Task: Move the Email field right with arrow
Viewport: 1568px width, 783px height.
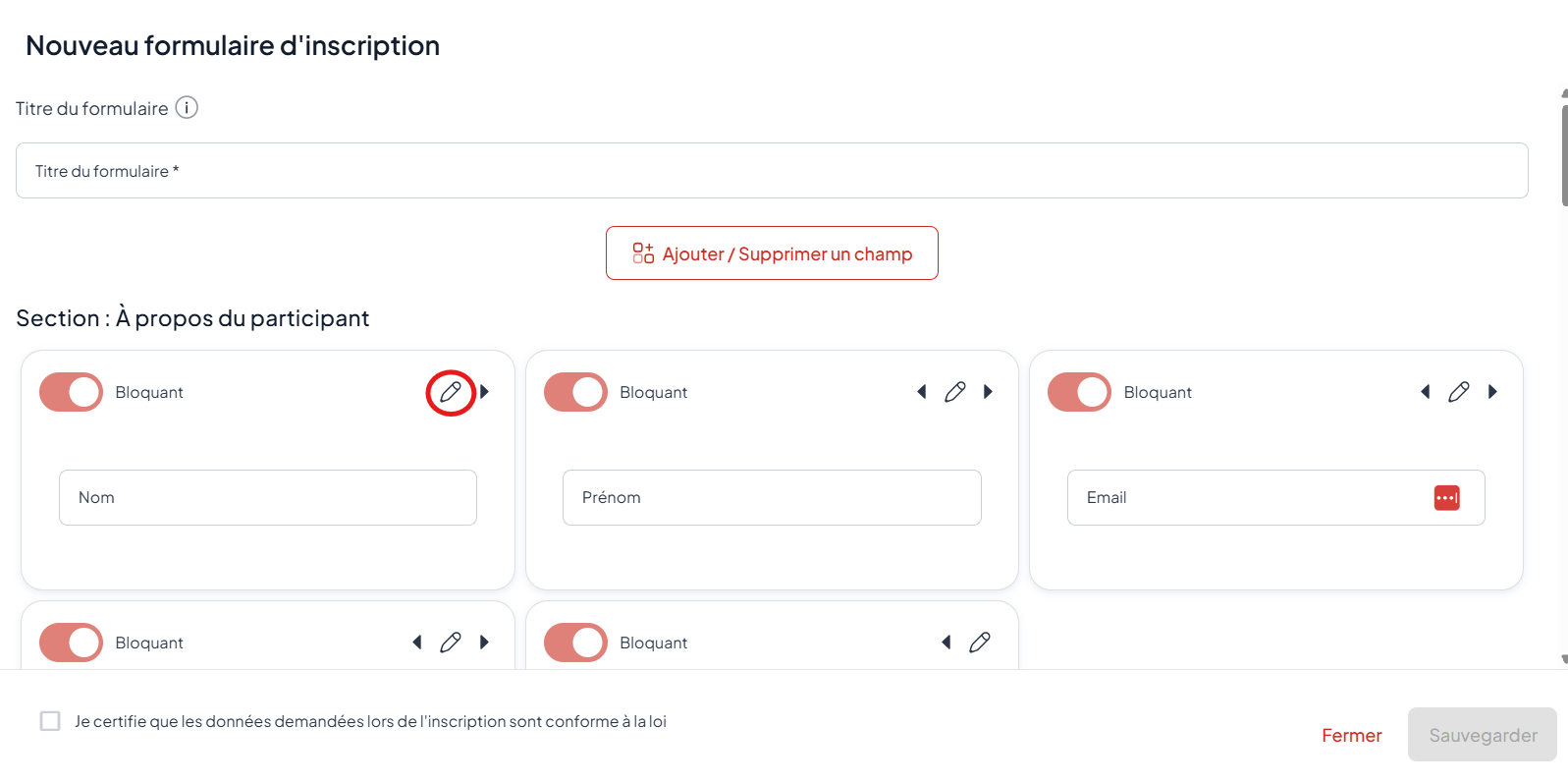Action: tap(1492, 392)
